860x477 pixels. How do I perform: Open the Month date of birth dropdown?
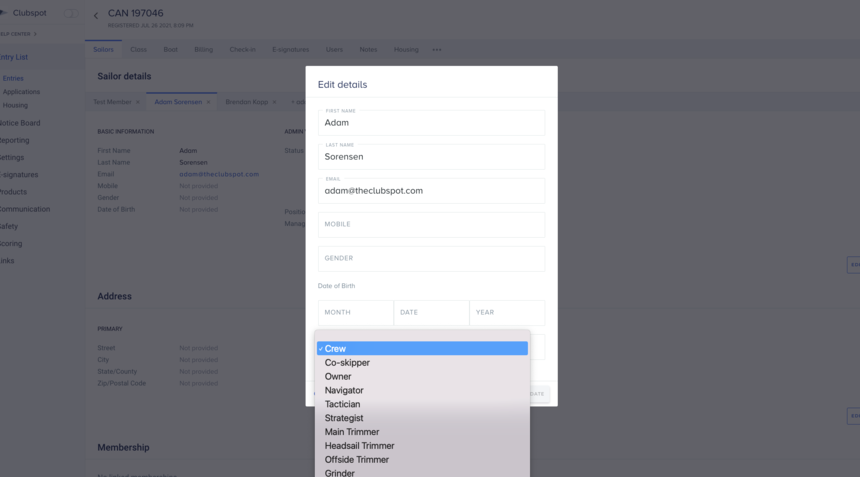tap(355, 313)
